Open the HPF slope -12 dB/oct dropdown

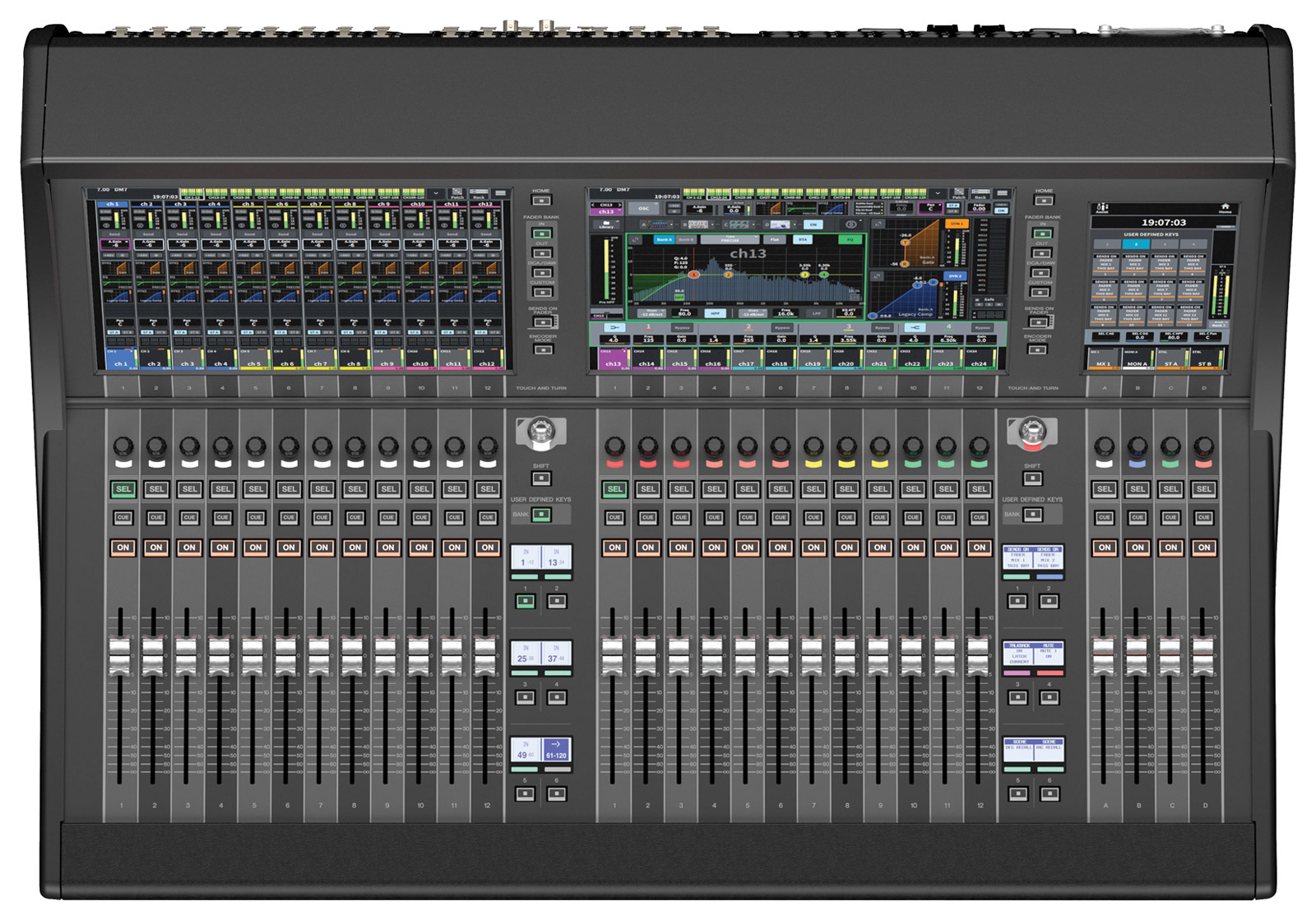pos(651,313)
